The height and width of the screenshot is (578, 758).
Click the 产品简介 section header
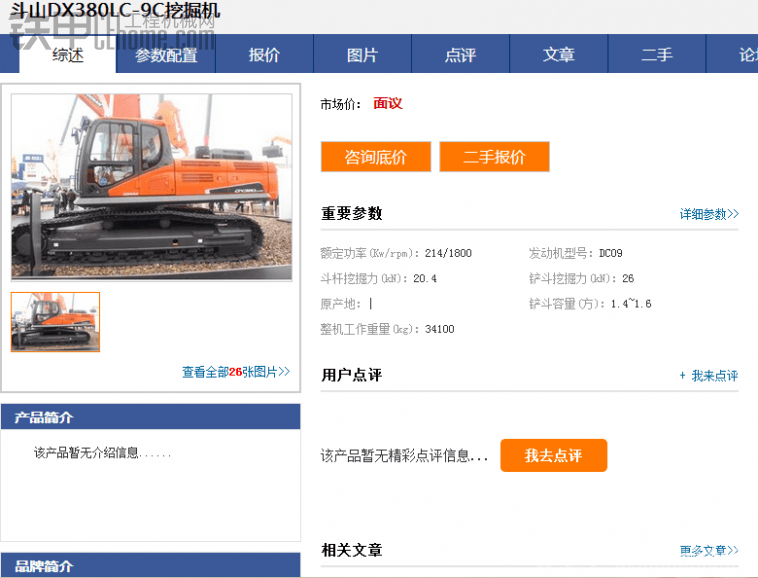(151, 417)
